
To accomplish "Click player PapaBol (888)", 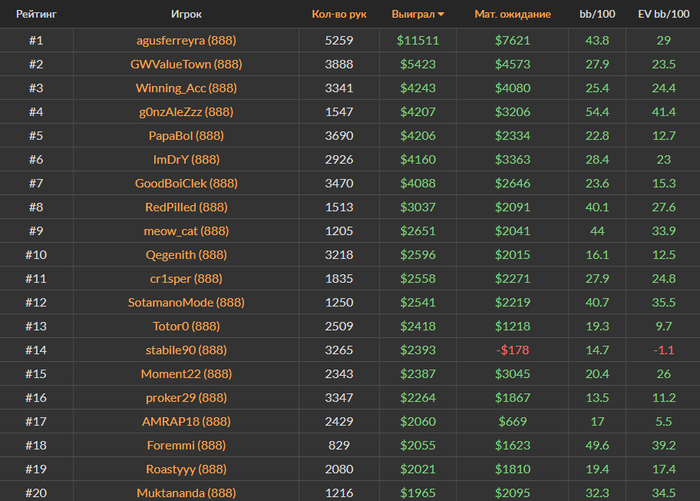I will (186, 135).
